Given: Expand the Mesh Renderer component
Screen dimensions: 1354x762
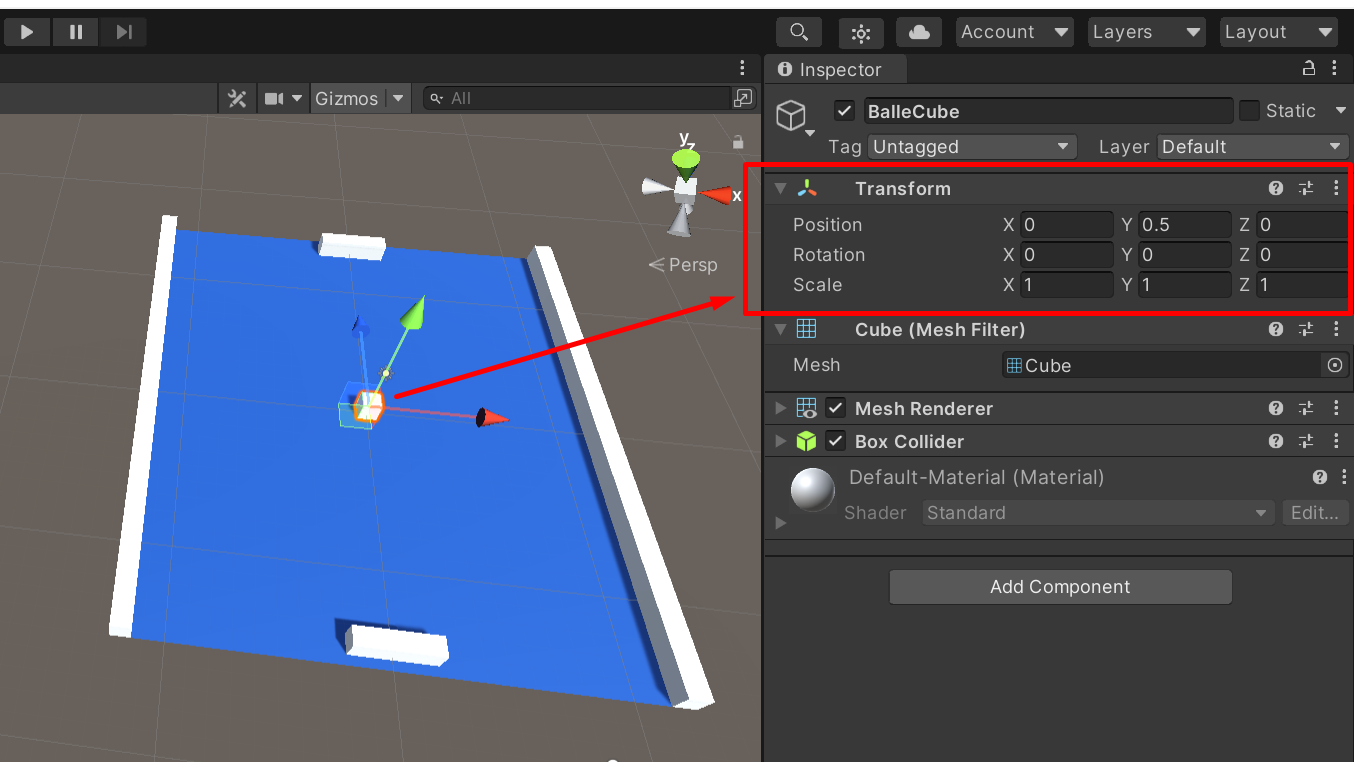Looking at the screenshot, I should 781,409.
